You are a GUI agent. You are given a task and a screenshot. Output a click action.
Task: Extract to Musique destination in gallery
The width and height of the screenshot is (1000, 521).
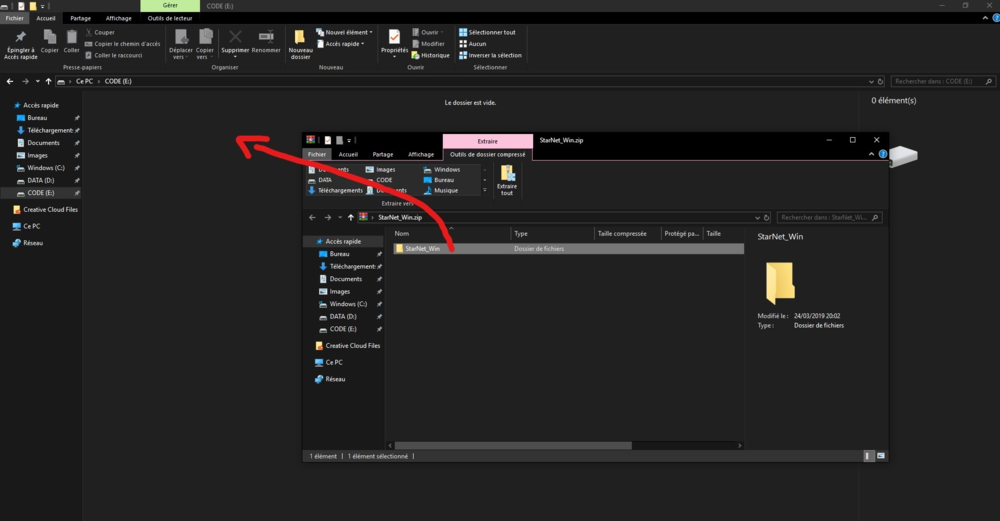[441, 191]
